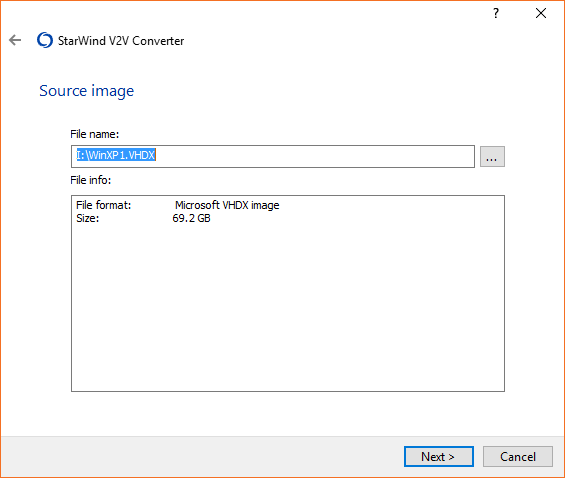The image size is (565, 478).
Task: Browse for a source file with the ellipsis button
Action: (x=492, y=157)
